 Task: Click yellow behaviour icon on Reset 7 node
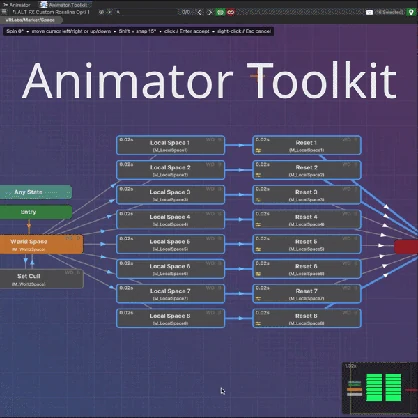(x=258, y=299)
